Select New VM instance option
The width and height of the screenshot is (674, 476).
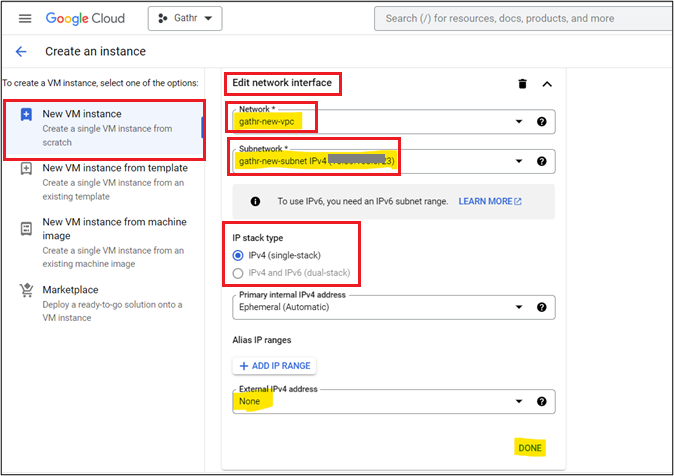pos(104,128)
